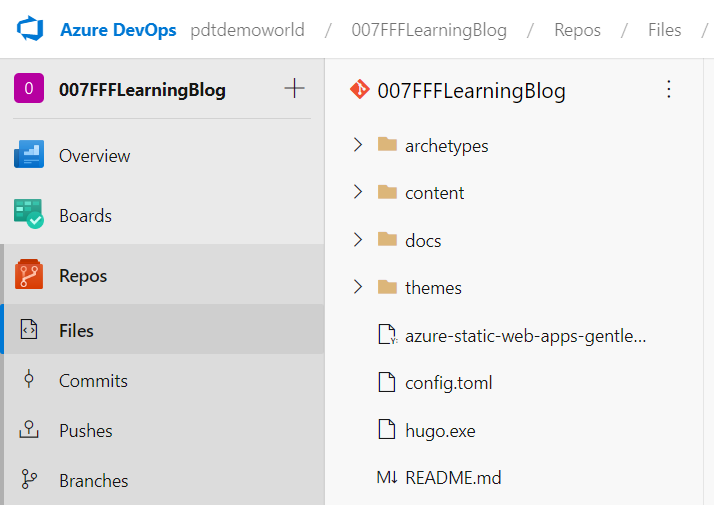This screenshot has width=714, height=505.
Task: Open README.md file
Action: [x=453, y=478]
